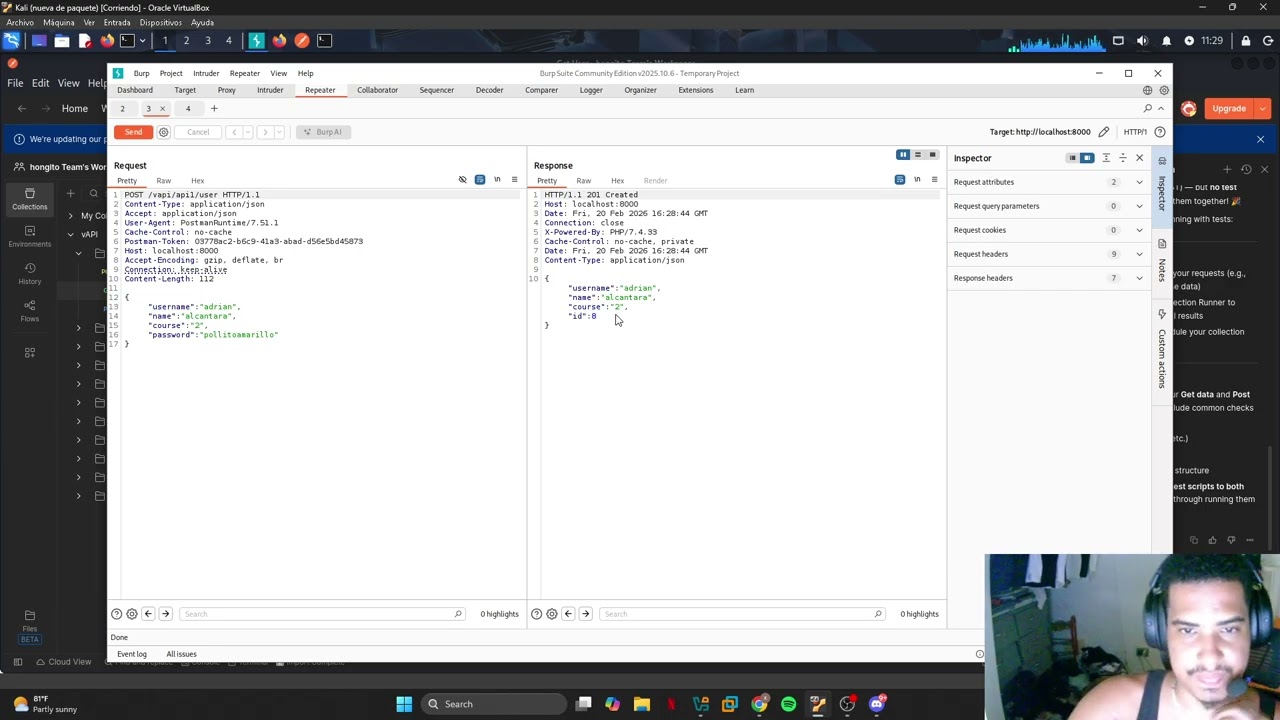The height and width of the screenshot is (720, 1280).
Task: Click HTTP/1 protocol selector
Action: pyautogui.click(x=1135, y=132)
